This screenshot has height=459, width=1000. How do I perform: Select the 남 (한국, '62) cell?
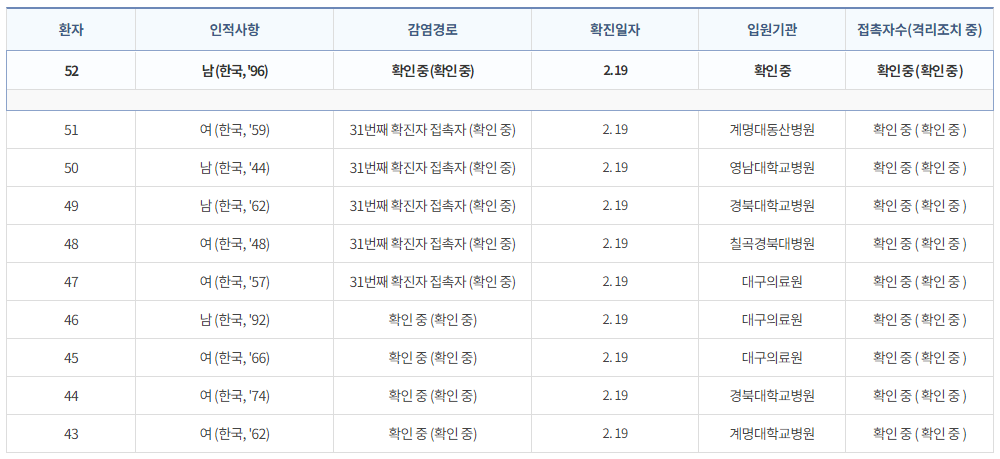click(235, 205)
